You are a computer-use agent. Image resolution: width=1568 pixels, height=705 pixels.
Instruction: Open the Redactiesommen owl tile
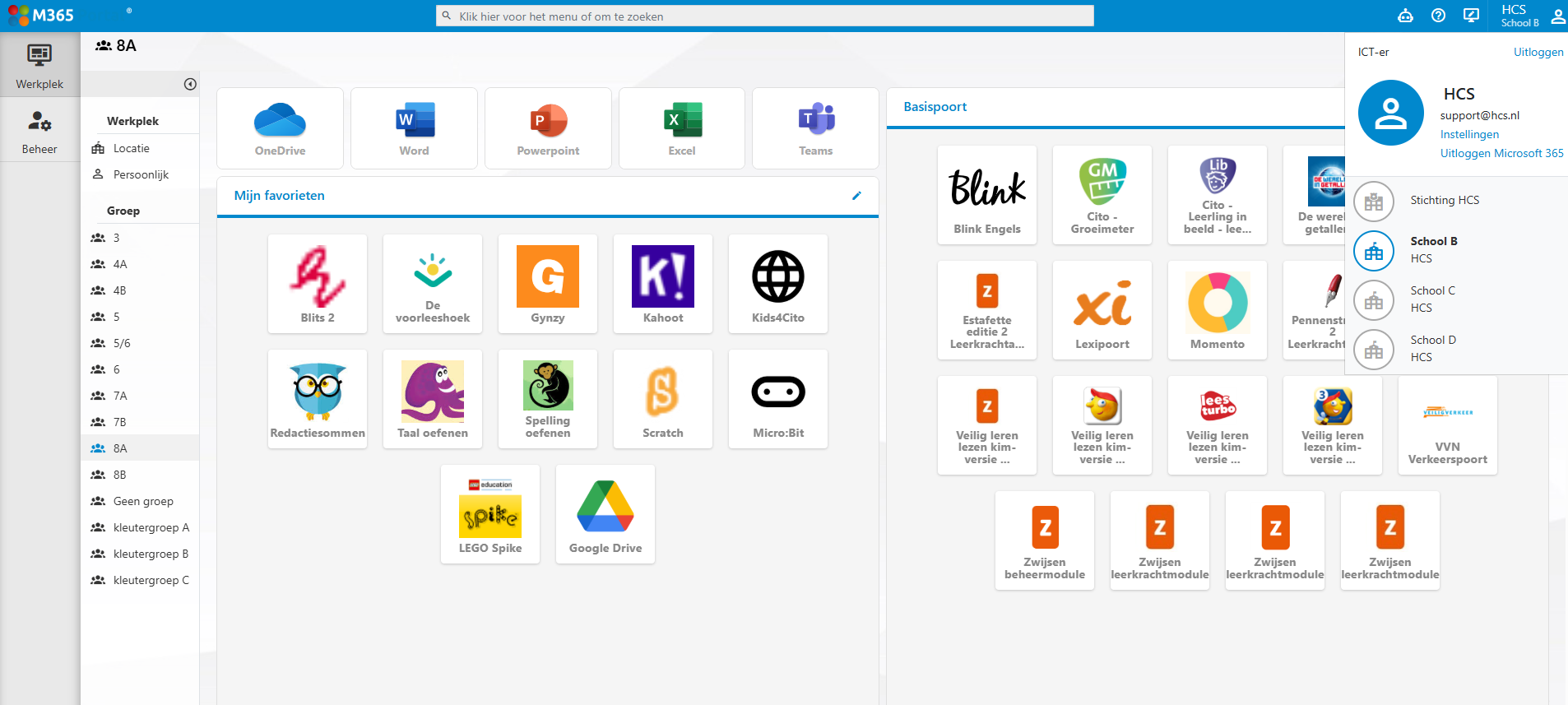pyautogui.click(x=318, y=399)
